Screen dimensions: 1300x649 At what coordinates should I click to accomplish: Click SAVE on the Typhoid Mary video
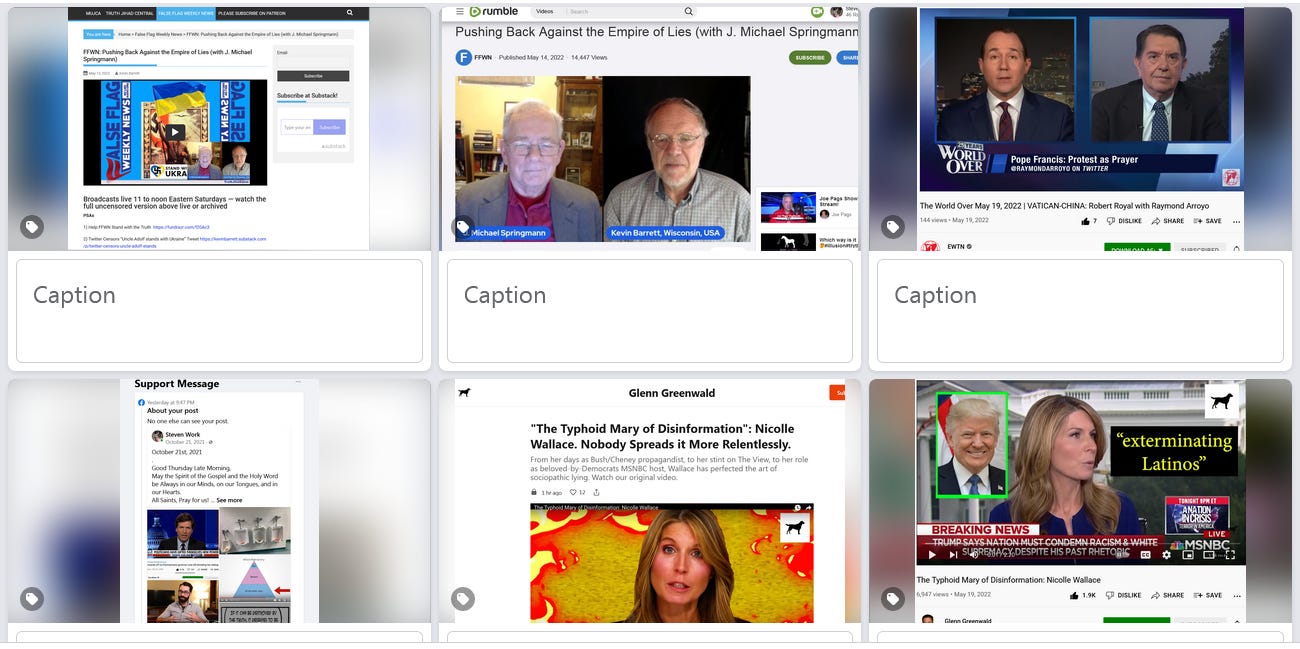click(x=1207, y=595)
